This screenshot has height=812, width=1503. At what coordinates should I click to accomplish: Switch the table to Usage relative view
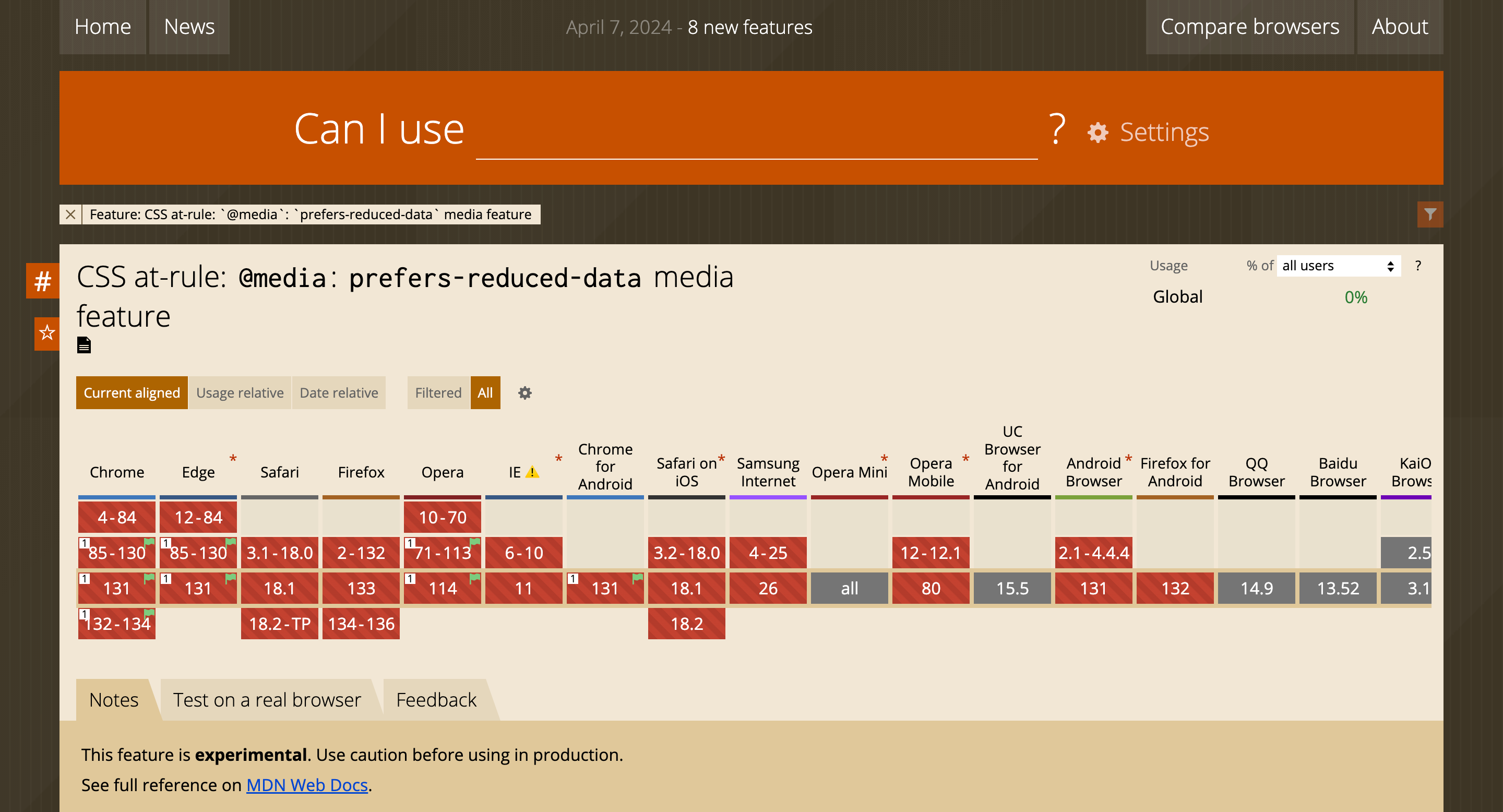pyautogui.click(x=240, y=392)
